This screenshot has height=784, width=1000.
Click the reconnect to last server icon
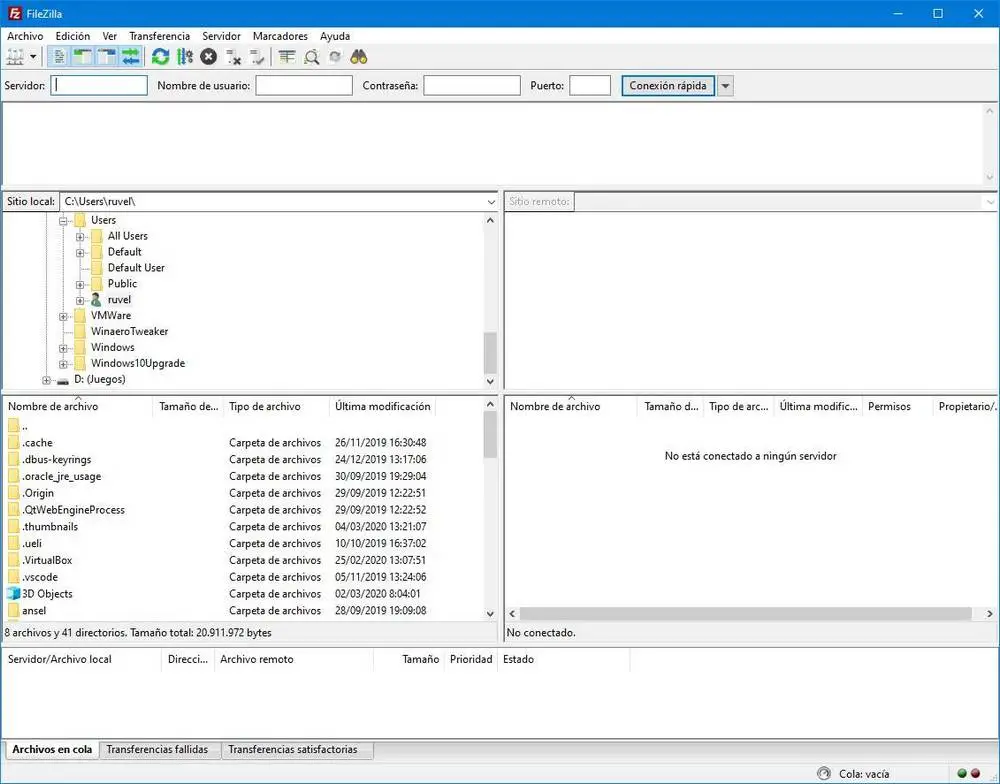click(x=257, y=57)
